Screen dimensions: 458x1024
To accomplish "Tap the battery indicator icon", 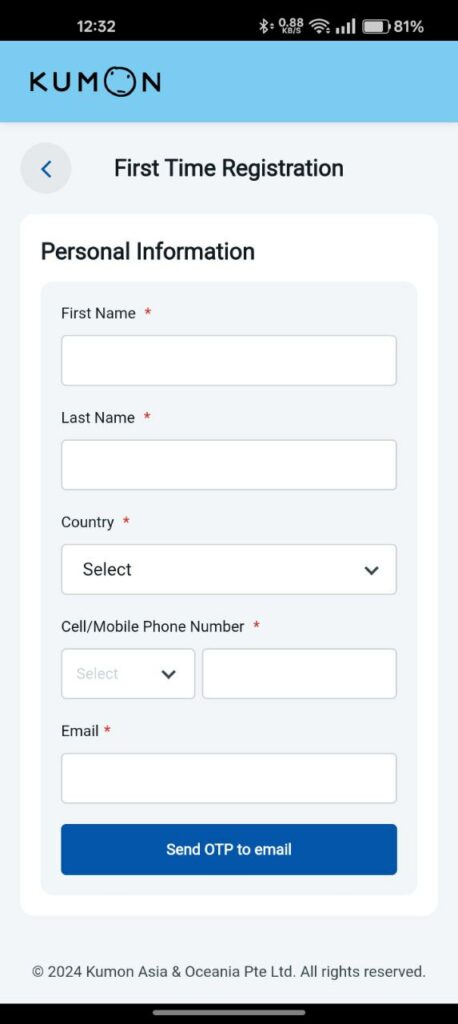I will click(376, 26).
